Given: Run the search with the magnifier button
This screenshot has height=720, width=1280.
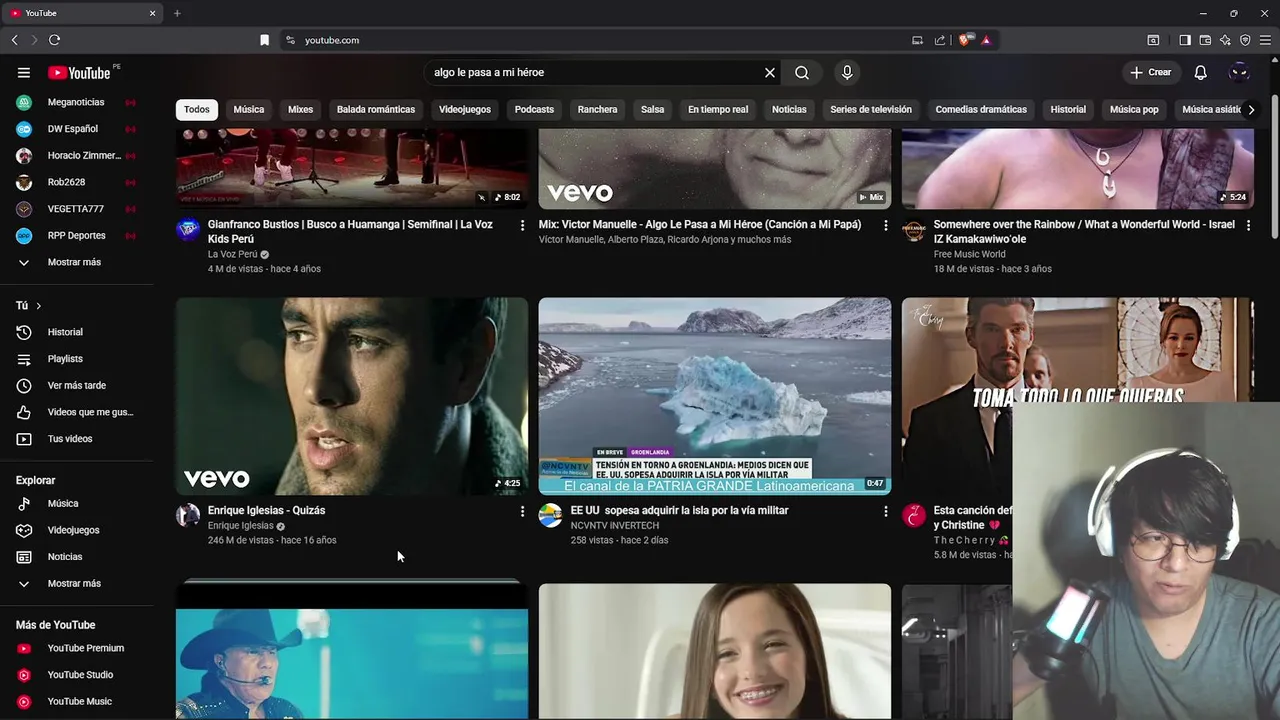Looking at the screenshot, I should (802, 72).
